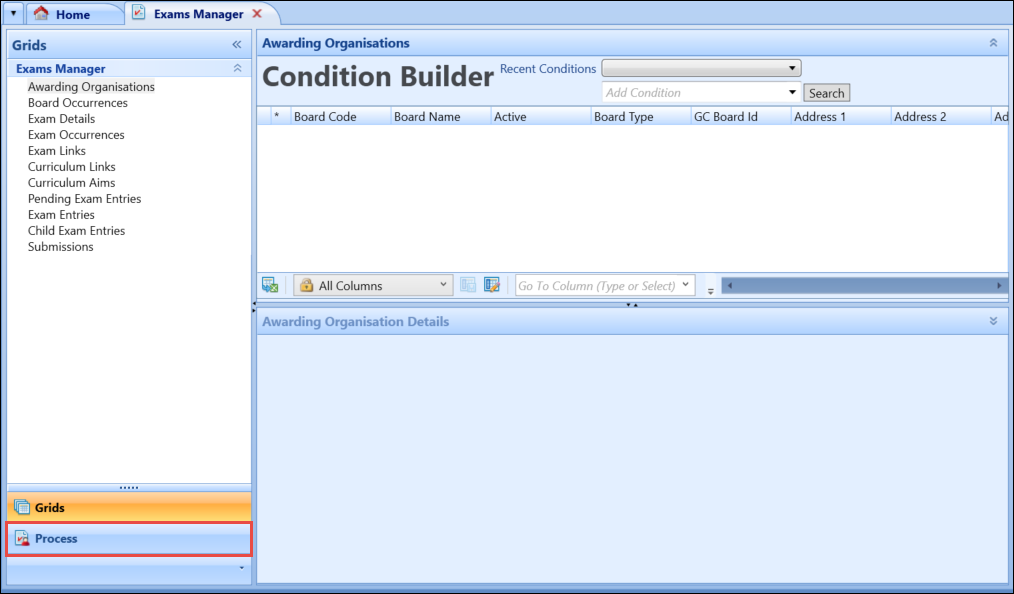Click the Grids panel icon in bottom sidebar

click(20, 507)
